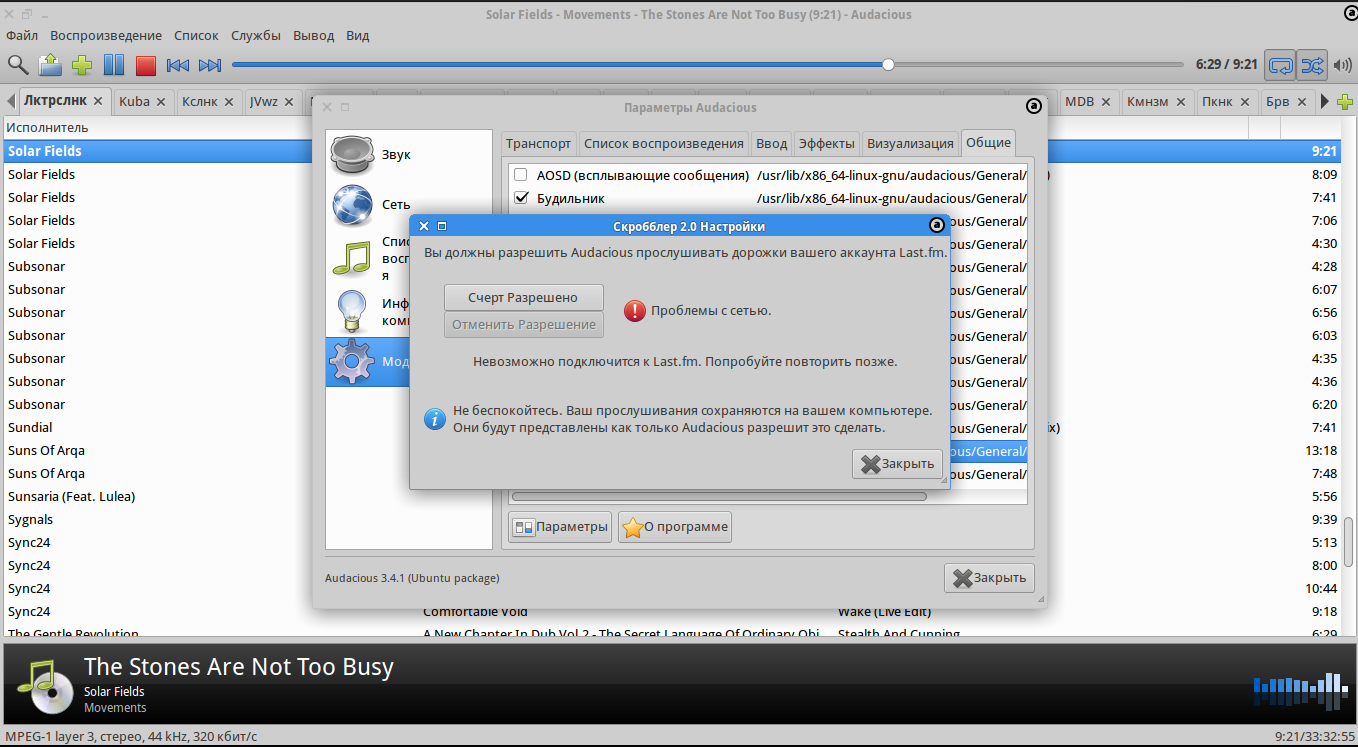This screenshot has height=747, width=1358.
Task: Open the Вид menu
Action: coord(358,35)
